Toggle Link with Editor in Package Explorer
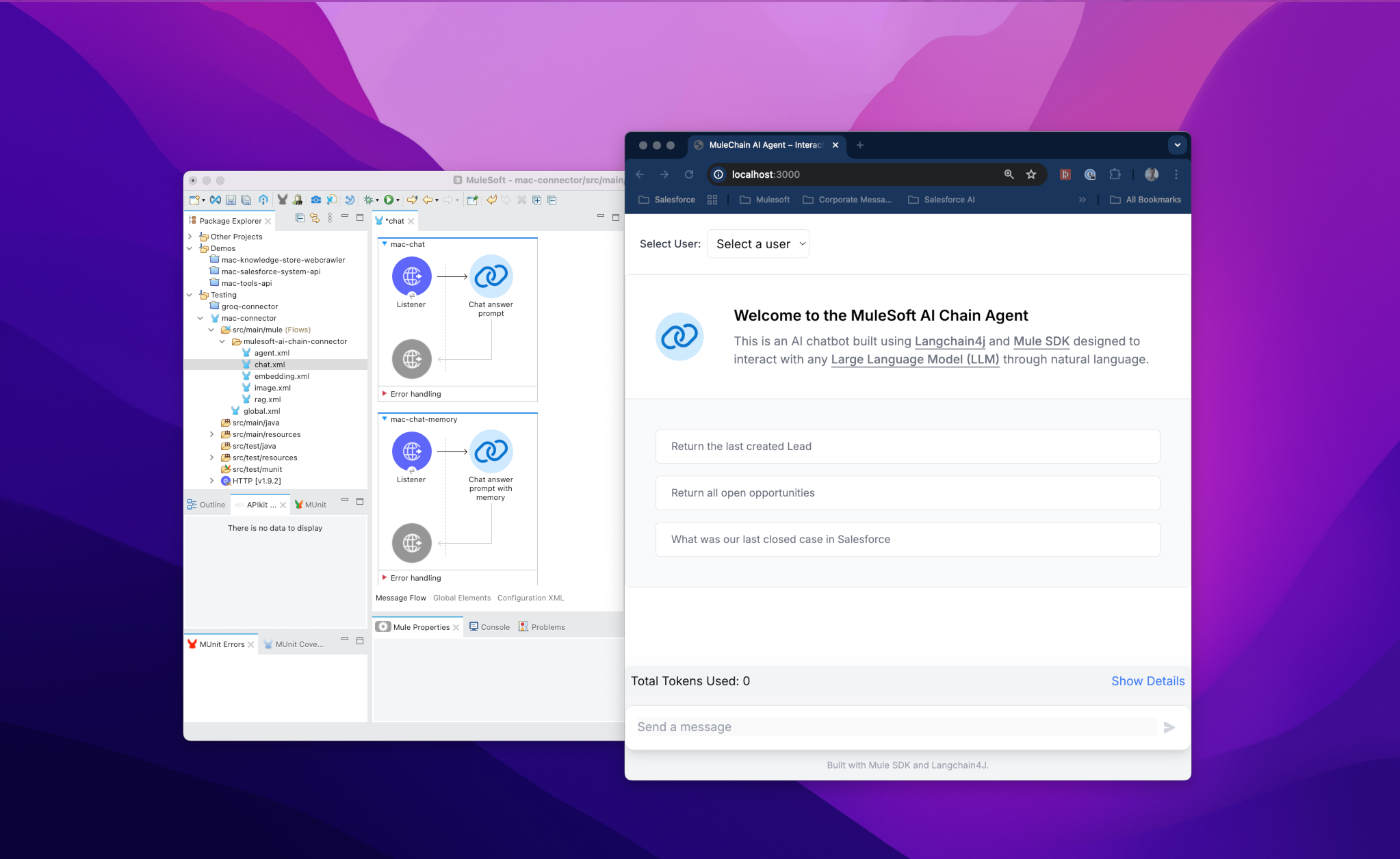 (x=315, y=217)
